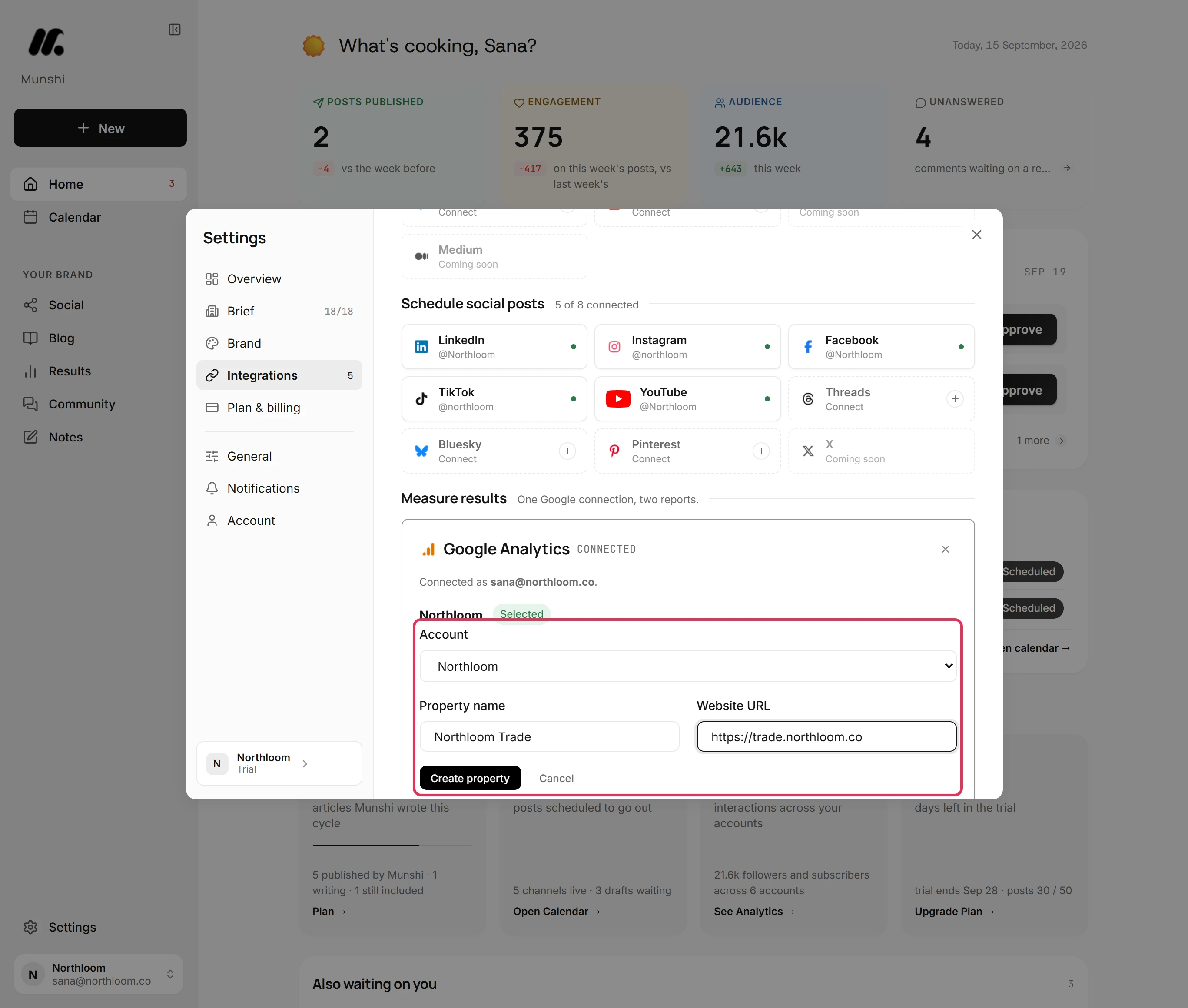This screenshot has height=1008, width=1188.
Task: Open Account settings
Action: 279,521
